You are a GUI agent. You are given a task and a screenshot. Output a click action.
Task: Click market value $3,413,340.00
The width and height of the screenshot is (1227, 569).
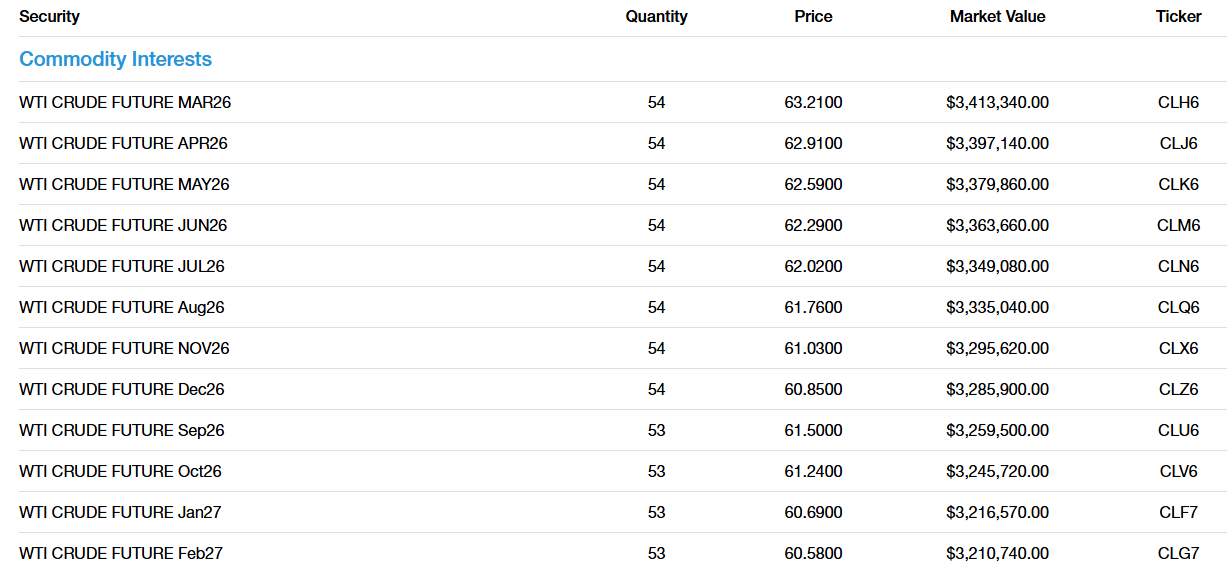tap(997, 102)
